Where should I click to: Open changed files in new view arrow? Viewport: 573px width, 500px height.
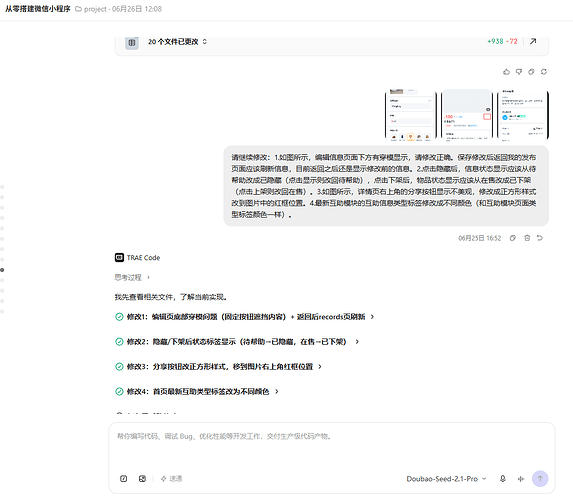533,41
